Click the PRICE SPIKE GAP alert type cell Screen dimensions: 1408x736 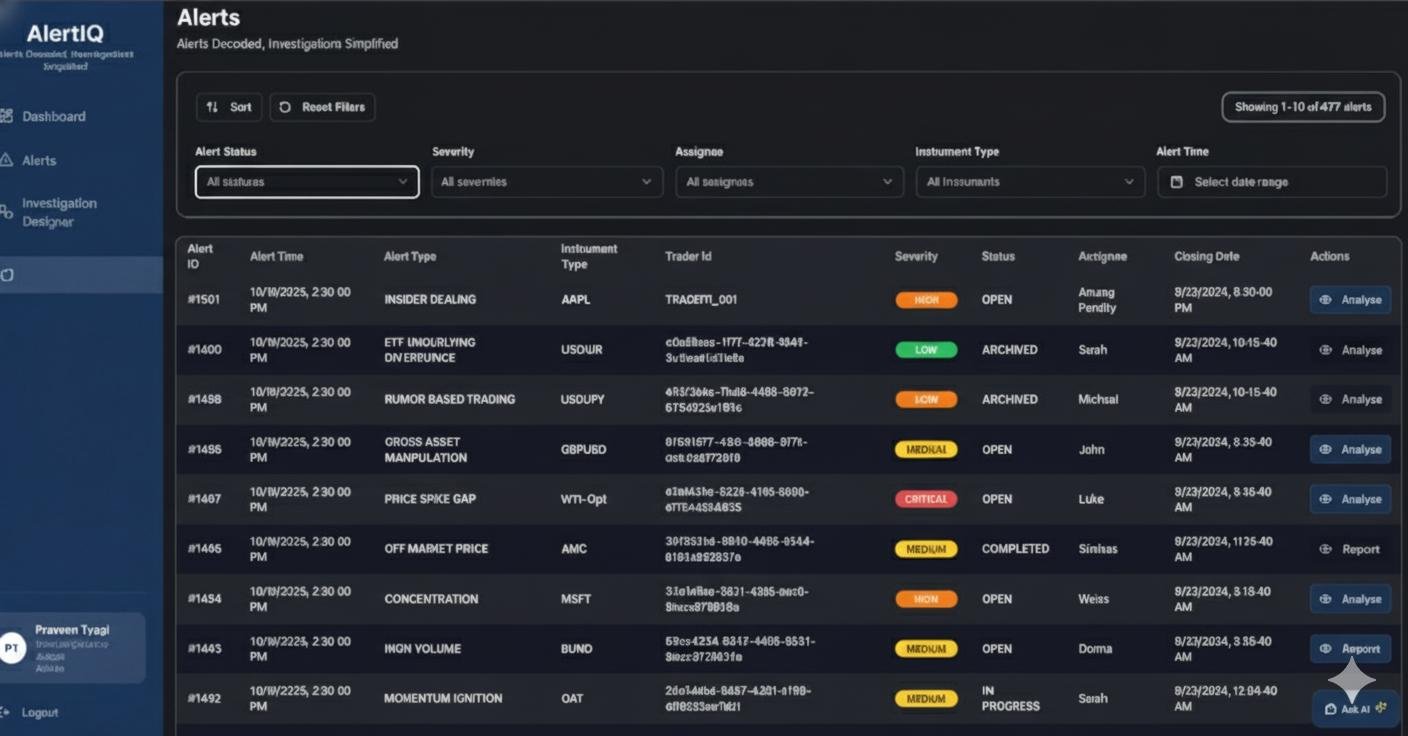point(430,499)
